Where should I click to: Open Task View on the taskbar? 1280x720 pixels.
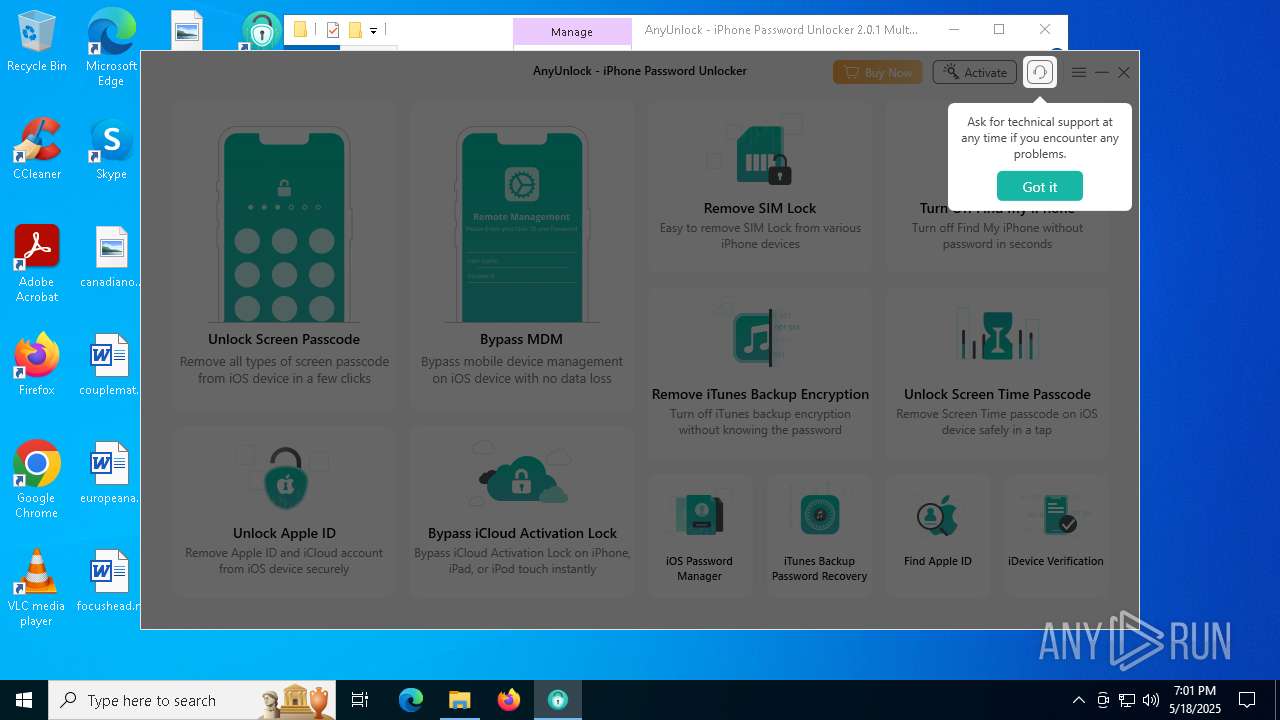360,700
